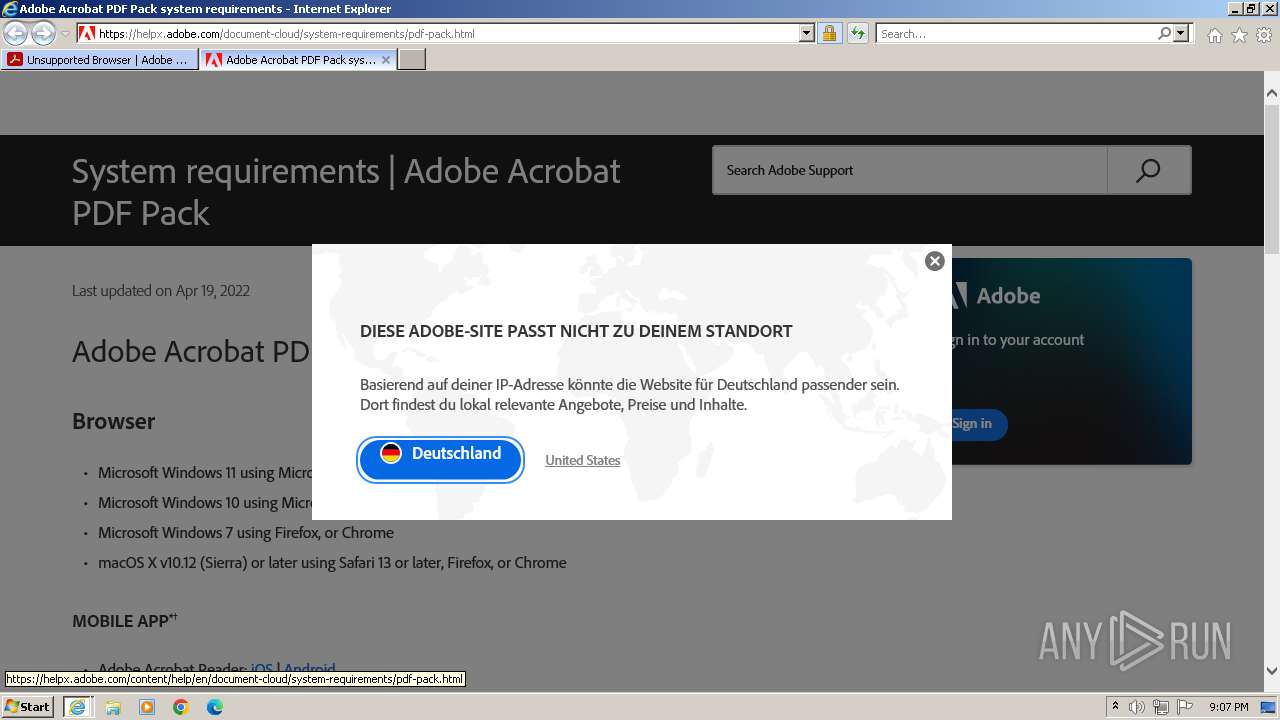Image resolution: width=1280 pixels, height=720 pixels.
Task: Click the volume speaker tray icon
Action: pos(1137,707)
